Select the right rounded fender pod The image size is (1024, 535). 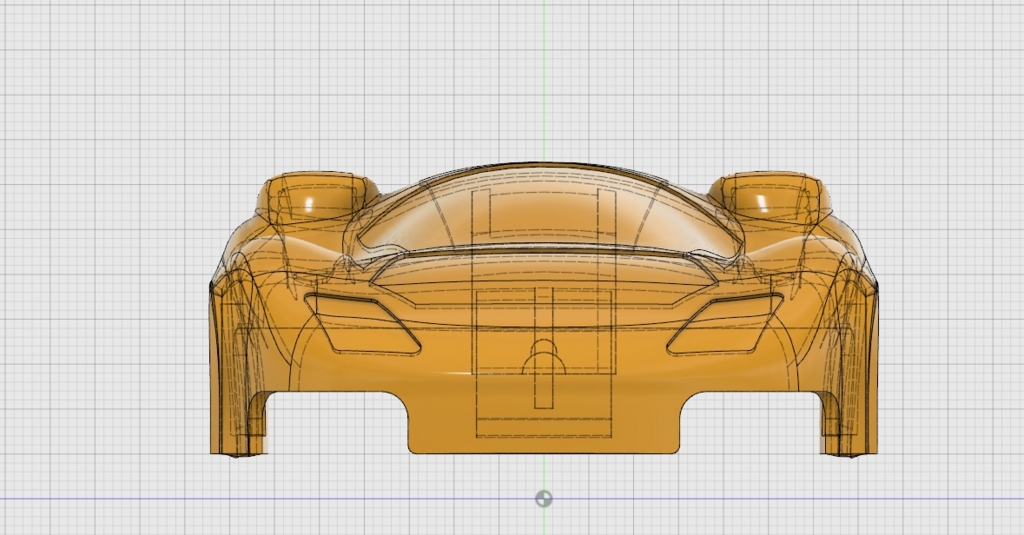tap(771, 197)
